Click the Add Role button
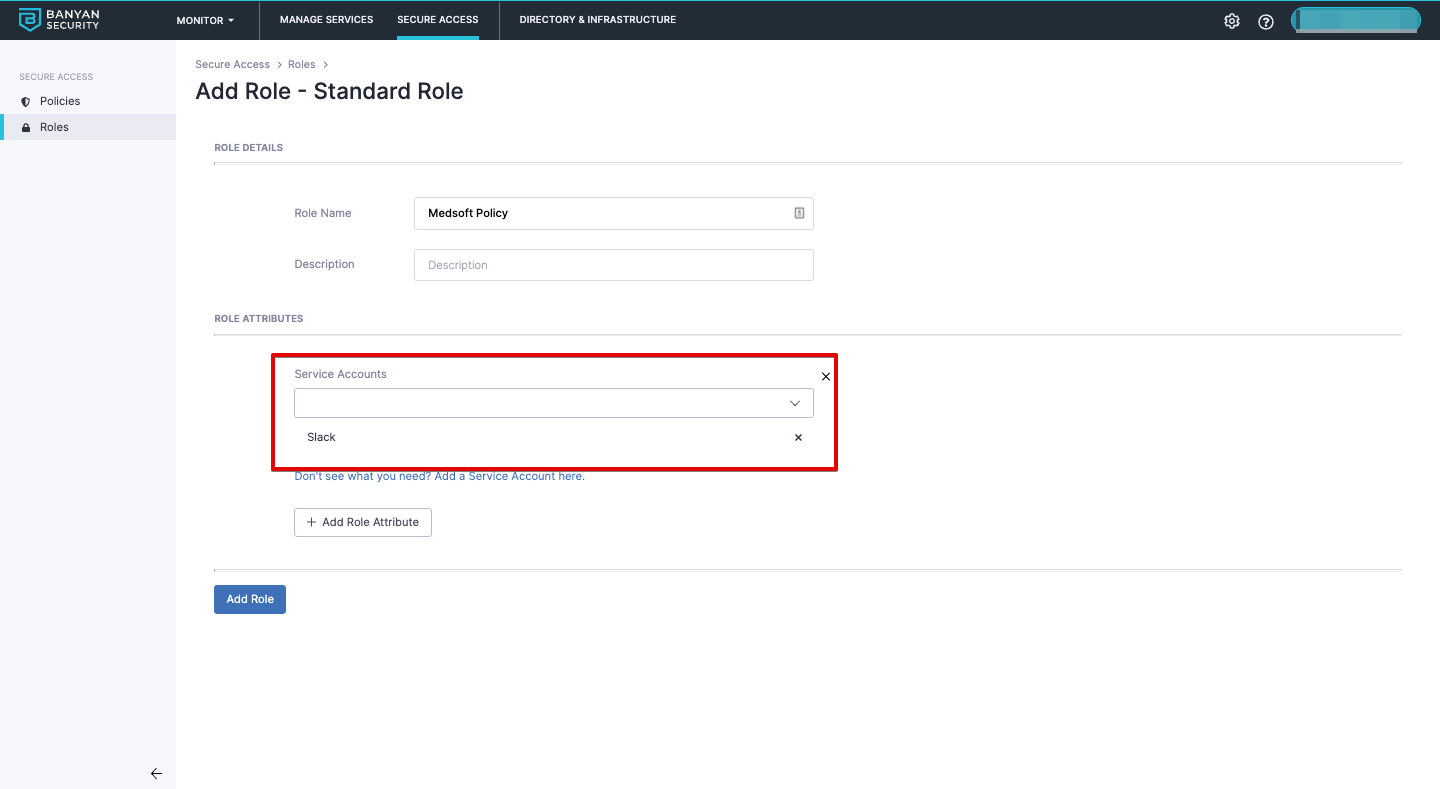This screenshot has width=1440, height=789. tap(250, 599)
